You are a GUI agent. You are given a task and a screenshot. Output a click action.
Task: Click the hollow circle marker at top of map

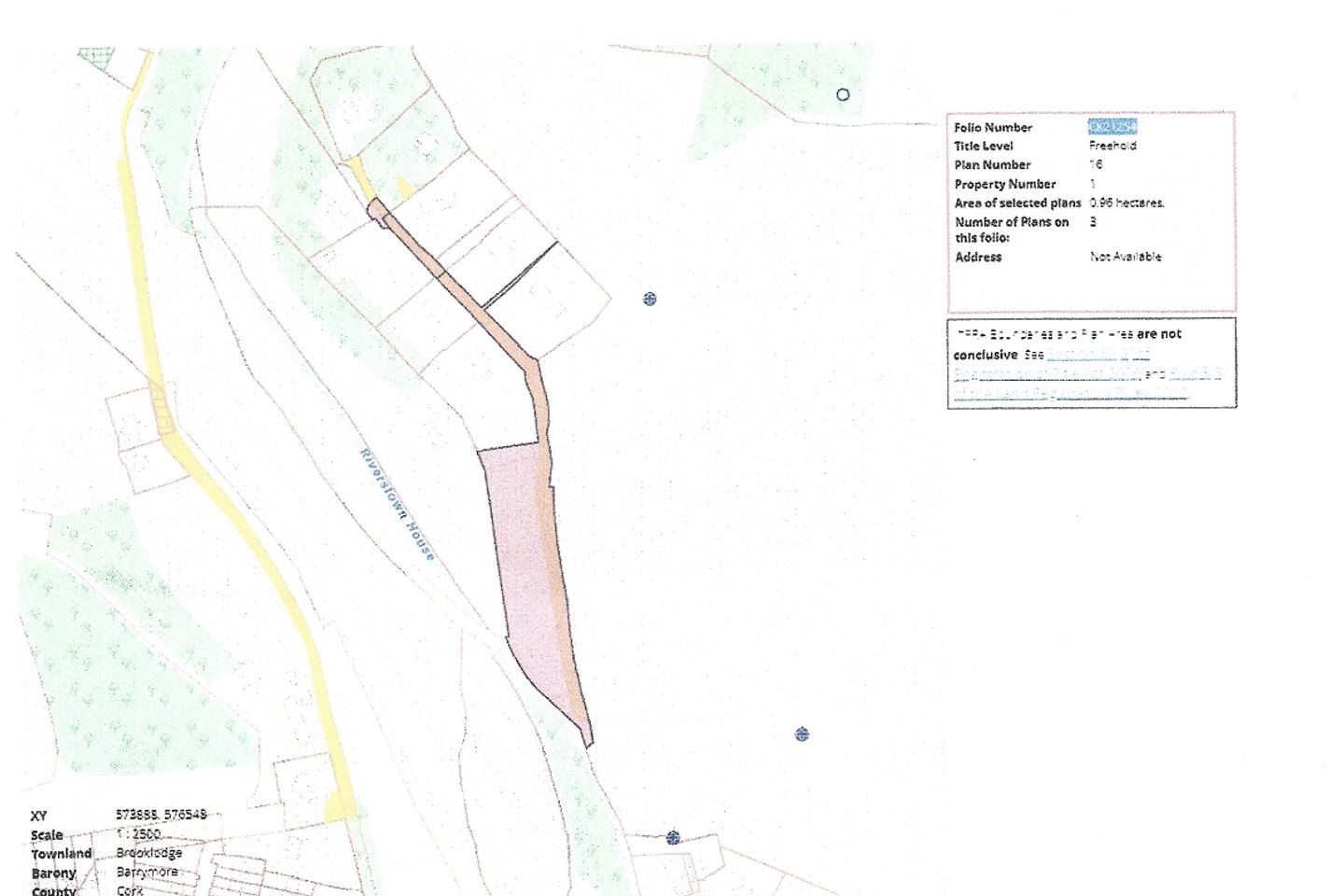[x=843, y=94]
